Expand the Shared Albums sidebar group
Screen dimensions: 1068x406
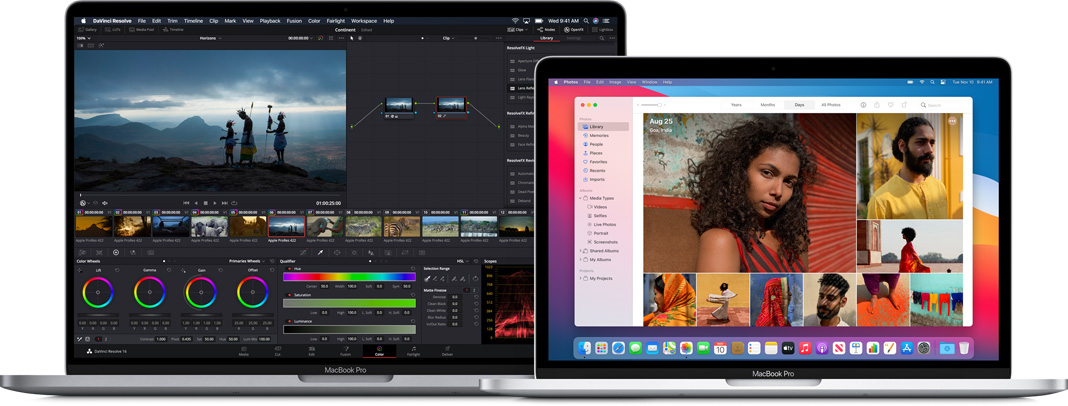coord(581,251)
